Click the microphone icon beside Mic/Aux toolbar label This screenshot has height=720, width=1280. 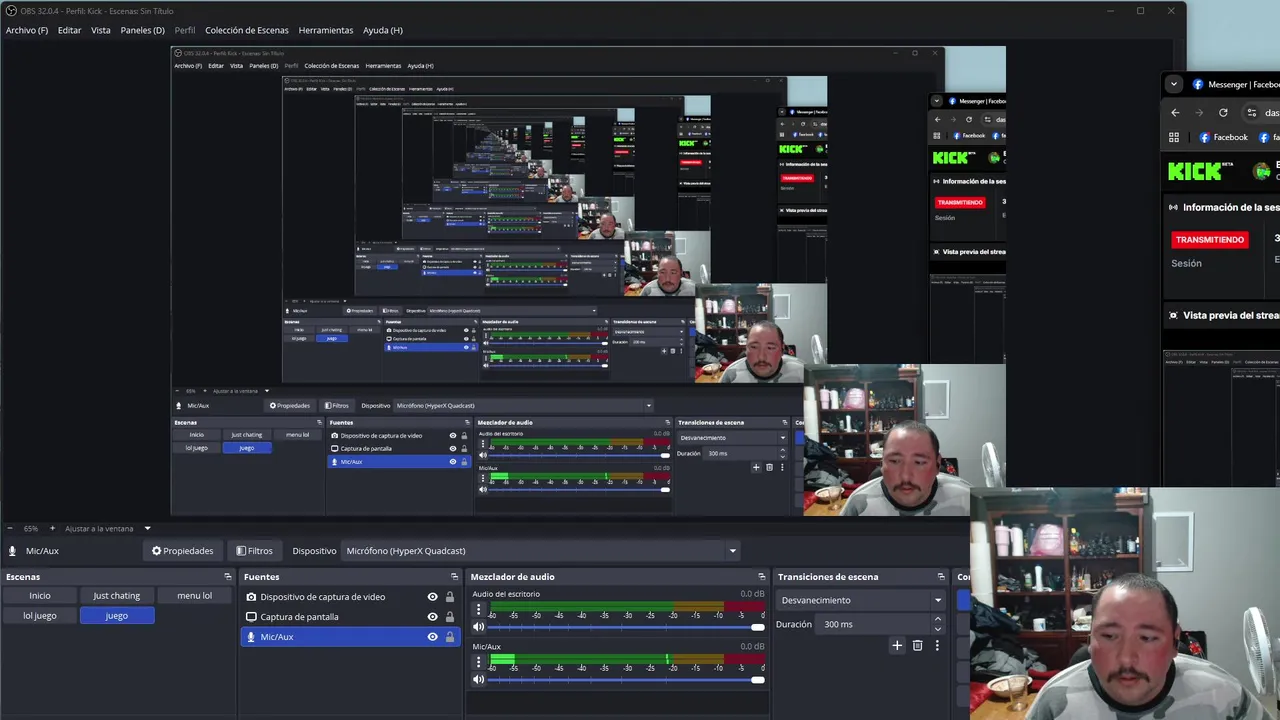tap(12, 551)
